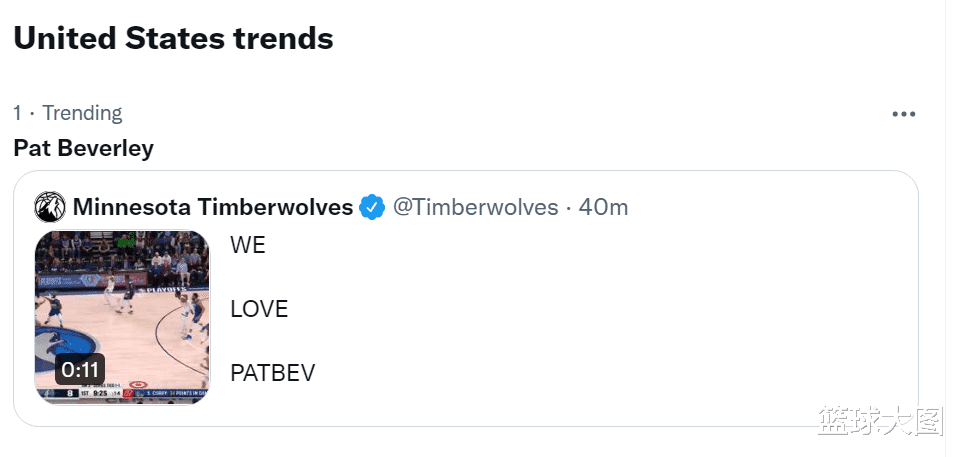Click the crowd area atop the video

(x=123, y=252)
